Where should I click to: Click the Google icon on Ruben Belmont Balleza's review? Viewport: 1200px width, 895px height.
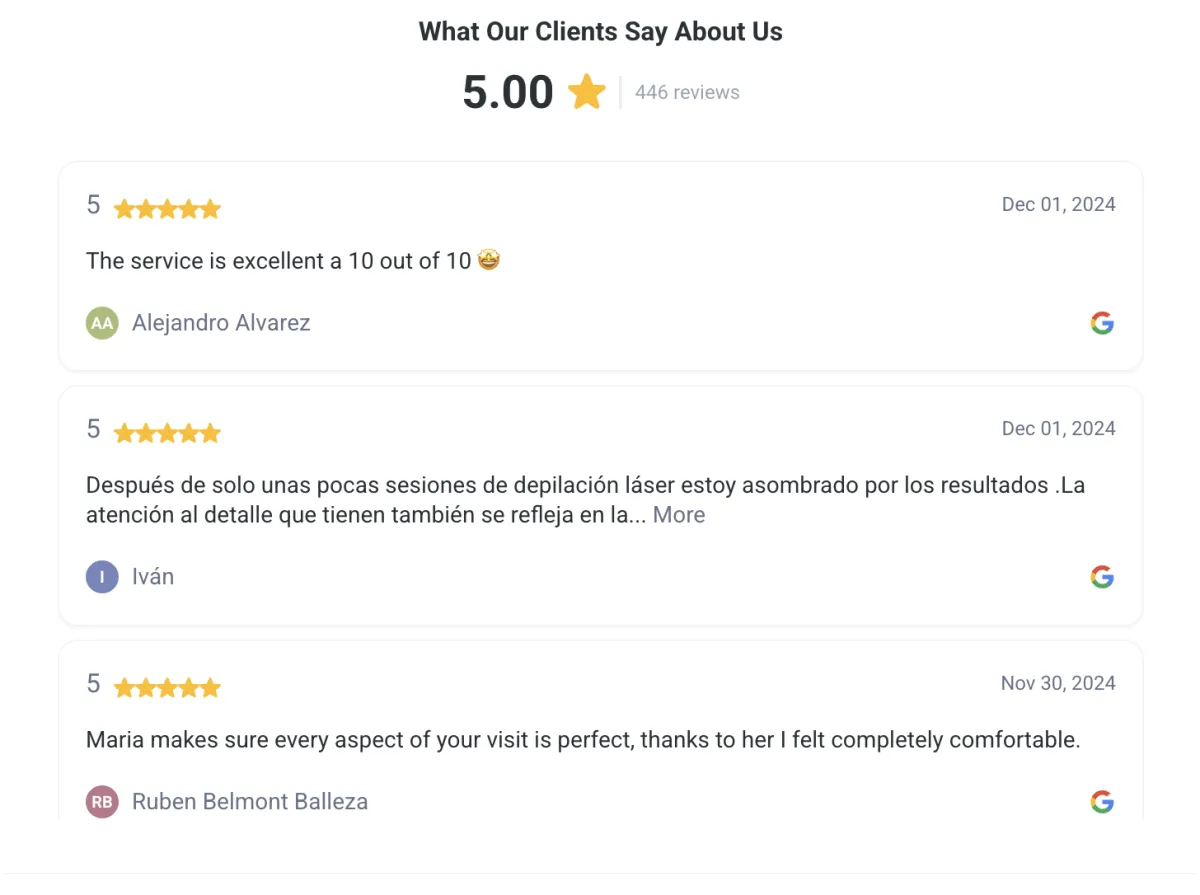coord(1102,802)
